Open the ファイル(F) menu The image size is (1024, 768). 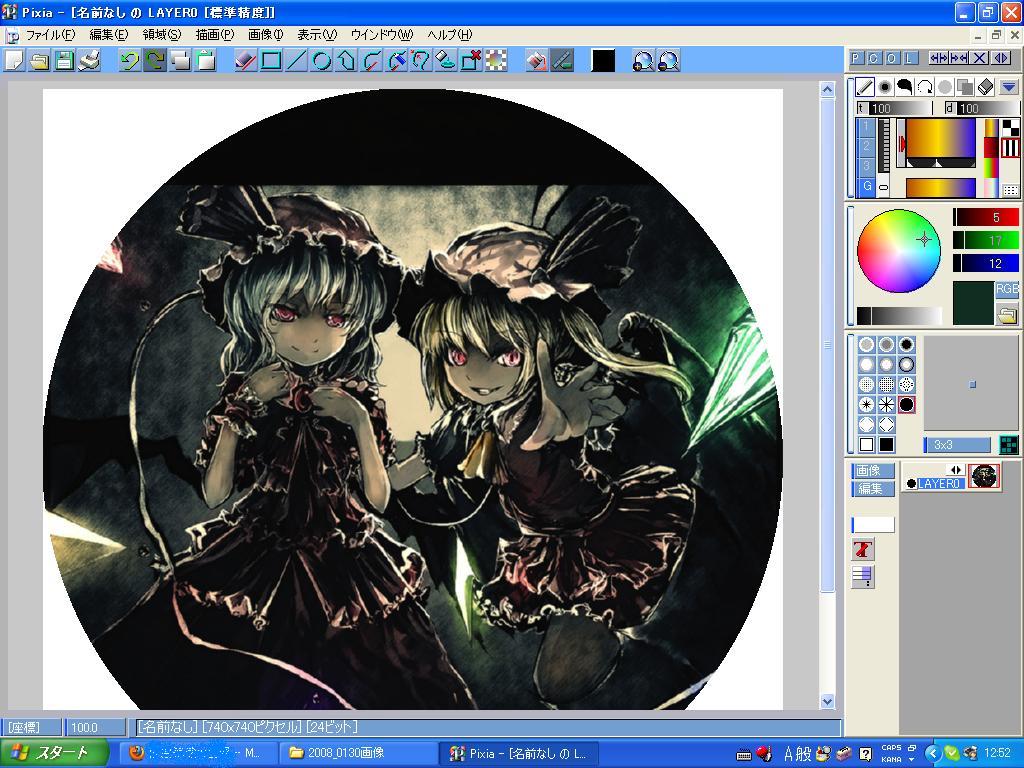click(x=50, y=35)
